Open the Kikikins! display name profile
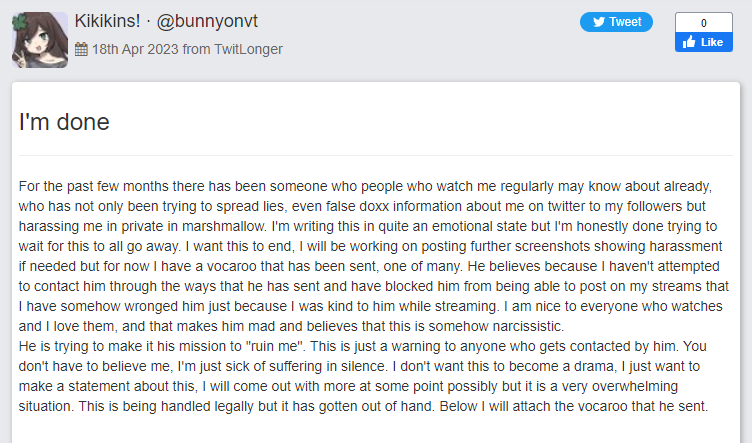The image size is (752, 443). coord(107,21)
